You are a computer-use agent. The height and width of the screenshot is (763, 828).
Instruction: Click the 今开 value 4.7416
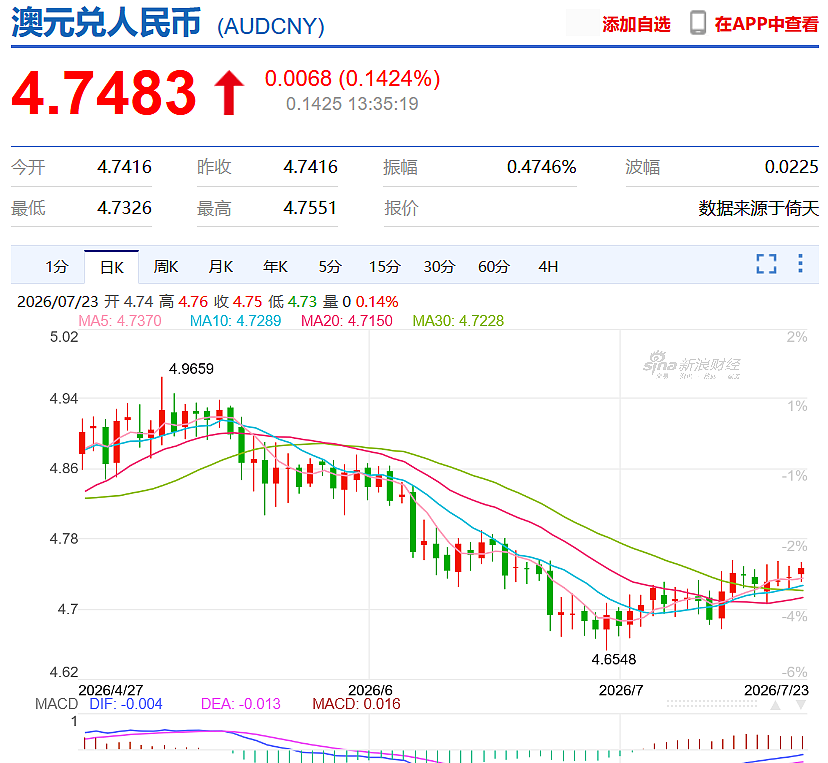tap(124, 167)
